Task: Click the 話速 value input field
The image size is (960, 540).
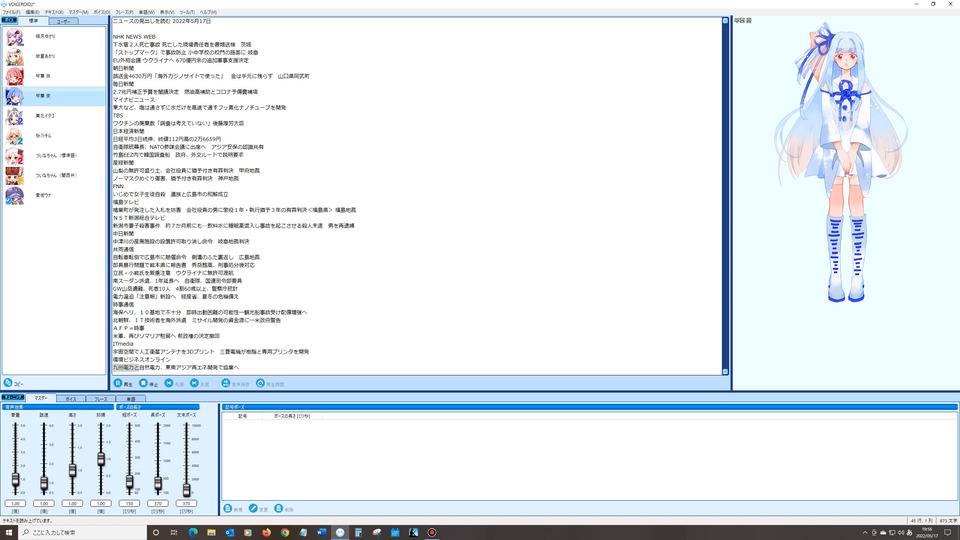Action: coord(44,503)
